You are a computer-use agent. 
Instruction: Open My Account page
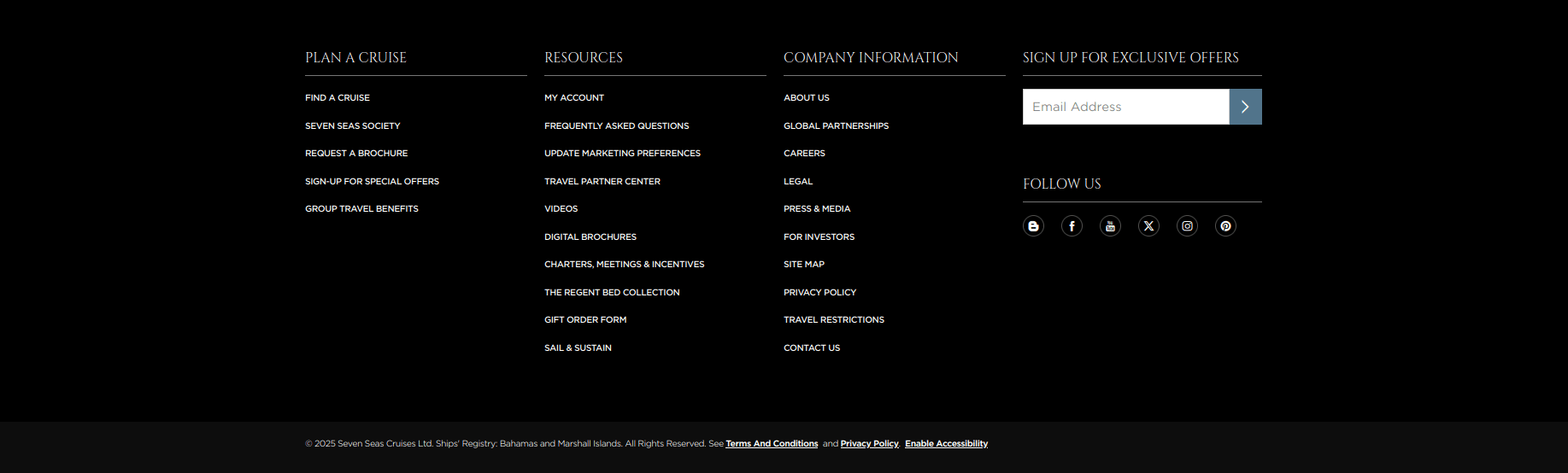[574, 98]
